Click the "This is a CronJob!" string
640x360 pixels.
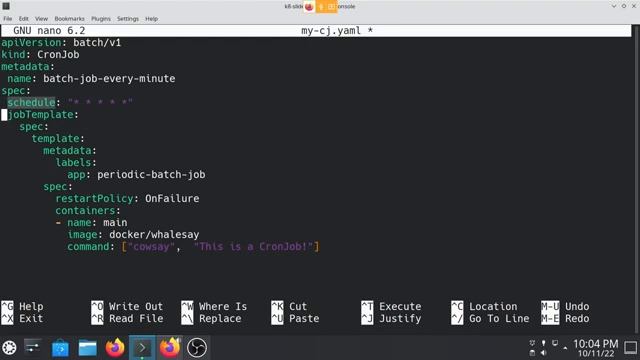(253, 247)
